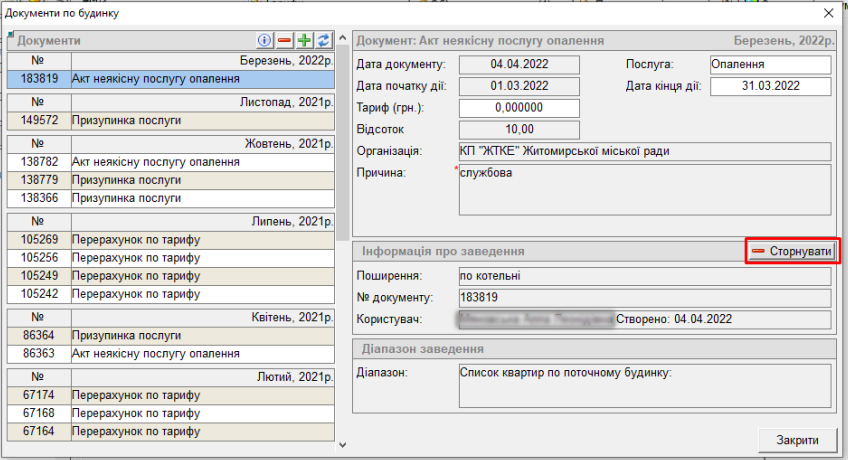Select document 138782 in Жовтень 2021
848x460 pixels.
click(x=170, y=162)
